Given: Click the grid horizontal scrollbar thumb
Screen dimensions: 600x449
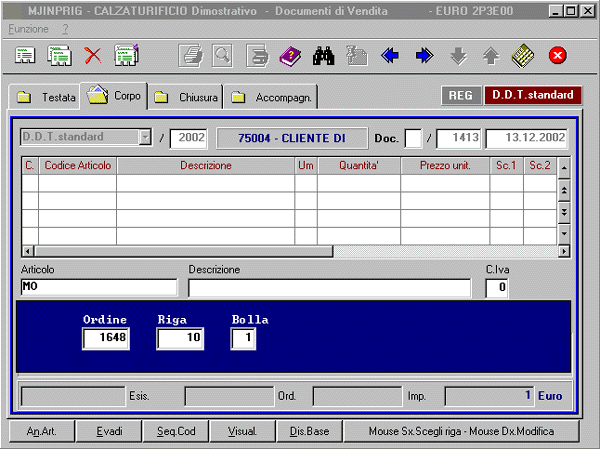Looking at the screenshot, I should (x=183, y=251).
